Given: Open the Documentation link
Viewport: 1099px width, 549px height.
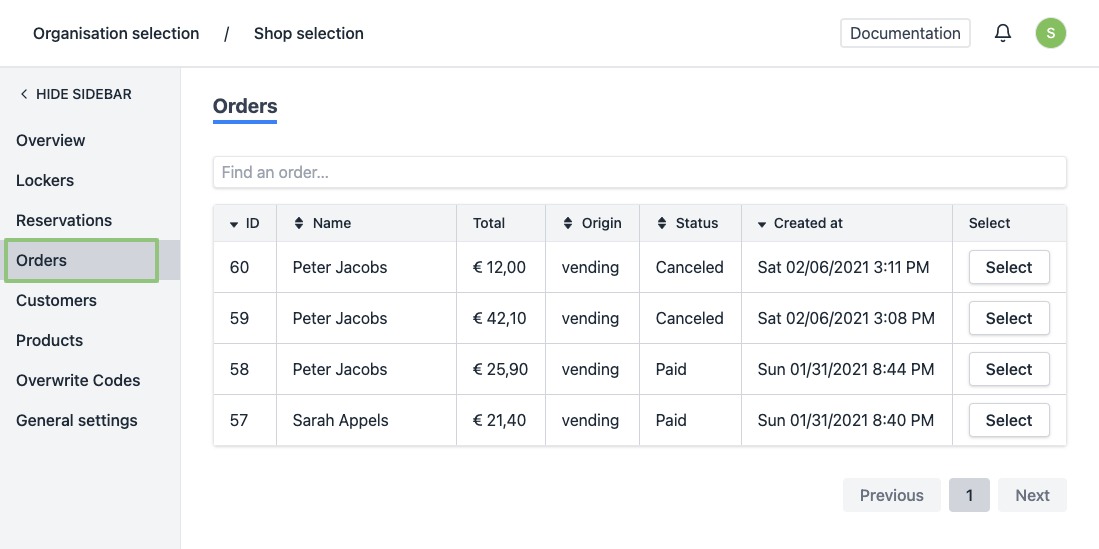Looking at the screenshot, I should (905, 33).
